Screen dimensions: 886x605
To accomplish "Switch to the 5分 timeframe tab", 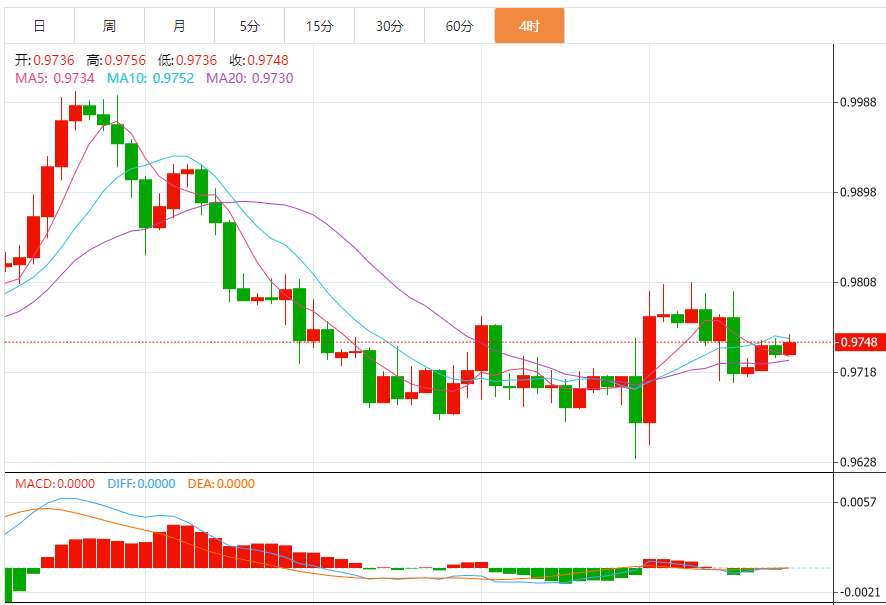I will pyautogui.click(x=249, y=26).
